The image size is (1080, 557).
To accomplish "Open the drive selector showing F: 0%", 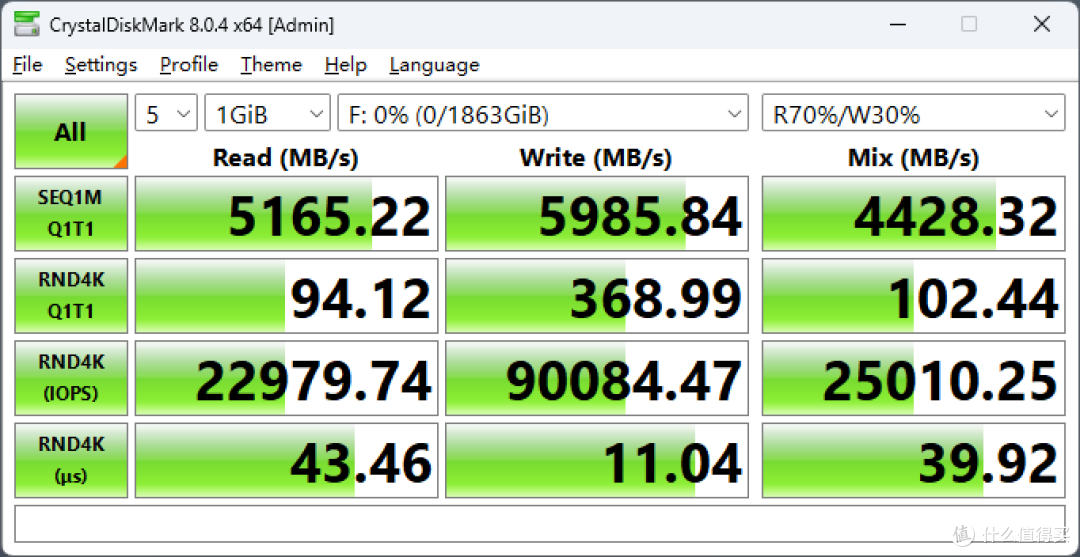I will (543, 113).
